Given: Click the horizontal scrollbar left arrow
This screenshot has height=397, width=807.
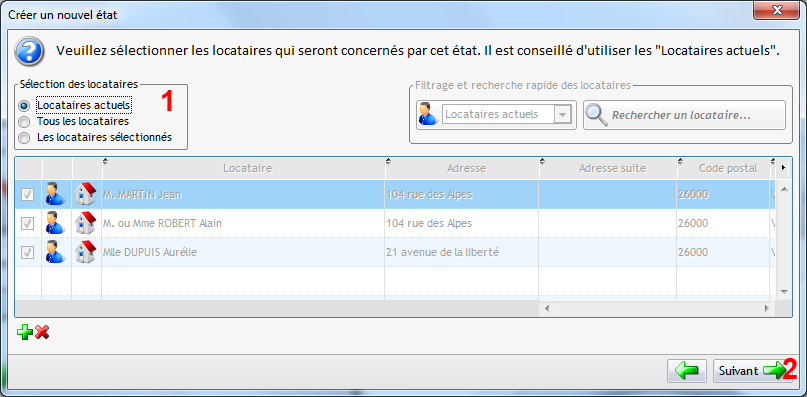Looking at the screenshot, I should tap(547, 308).
